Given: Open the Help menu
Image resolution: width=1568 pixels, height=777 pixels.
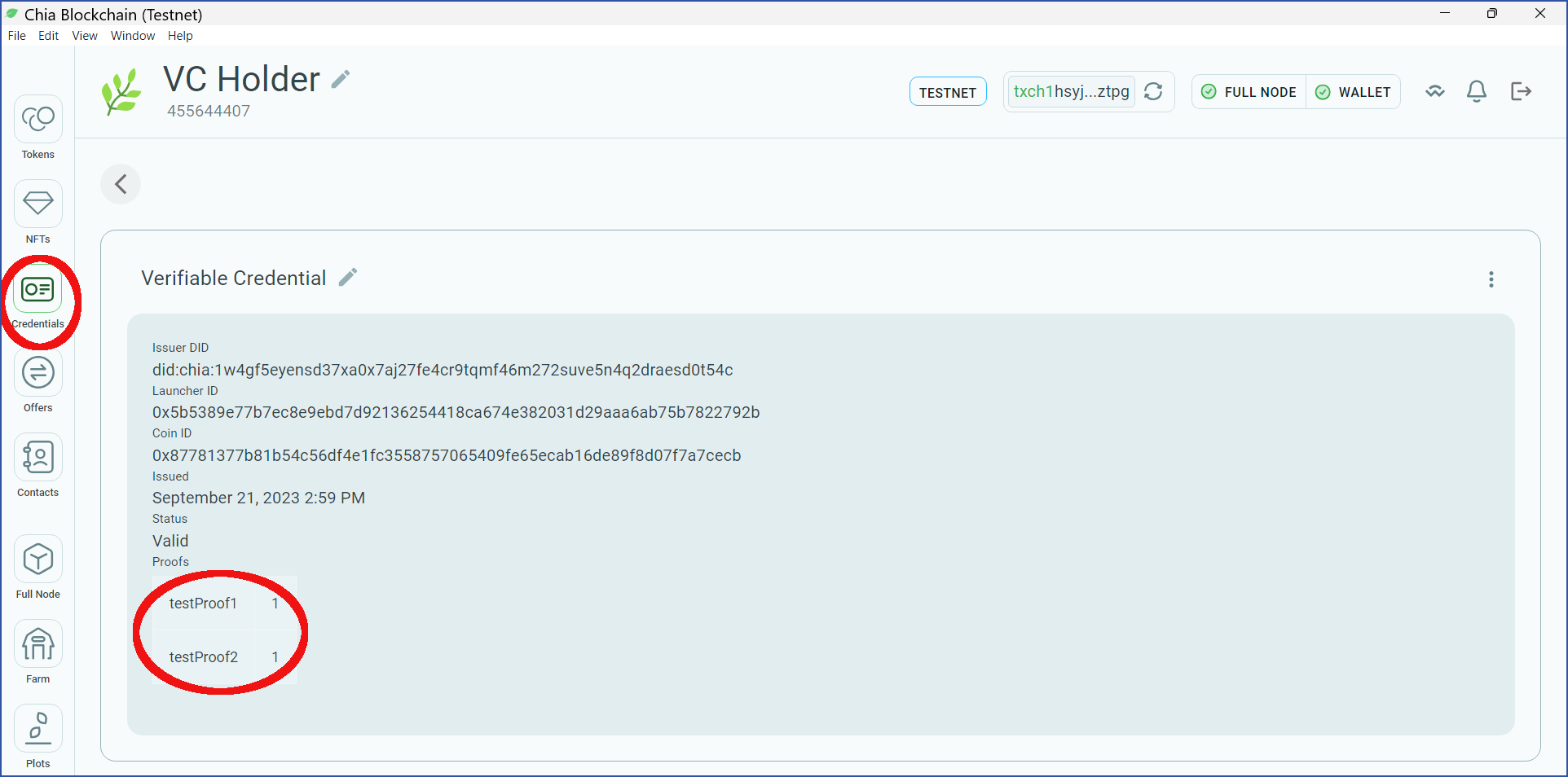Looking at the screenshot, I should point(180,36).
